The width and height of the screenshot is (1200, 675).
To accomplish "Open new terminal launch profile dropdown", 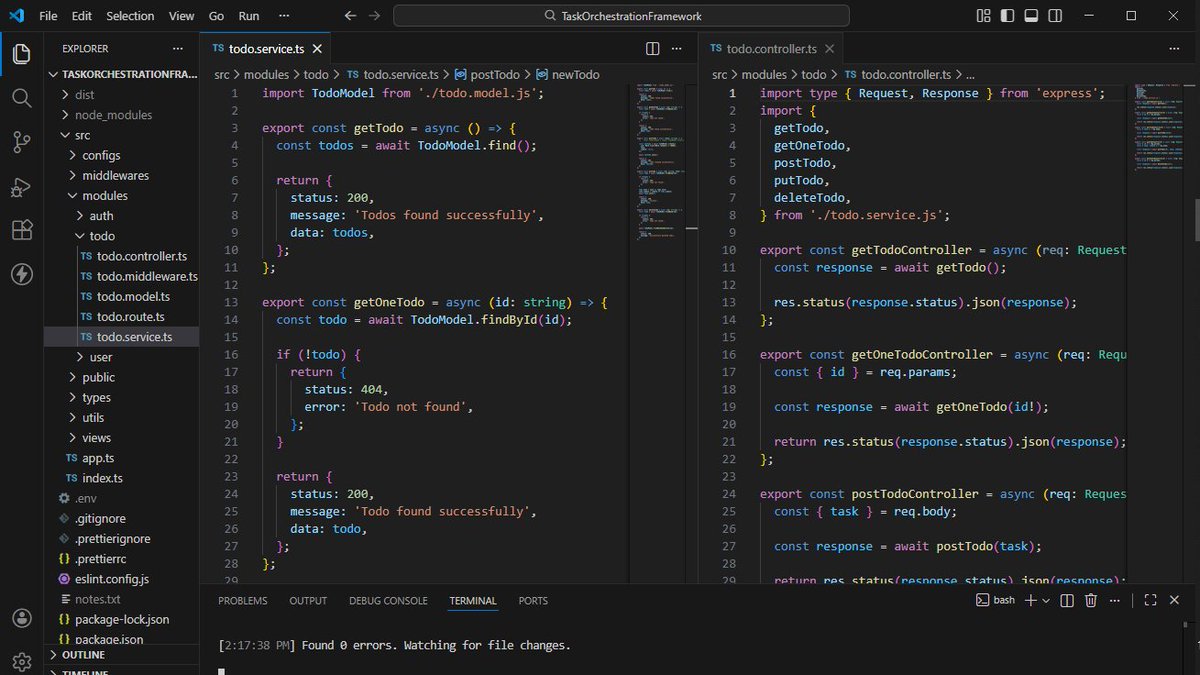I will (x=1046, y=600).
